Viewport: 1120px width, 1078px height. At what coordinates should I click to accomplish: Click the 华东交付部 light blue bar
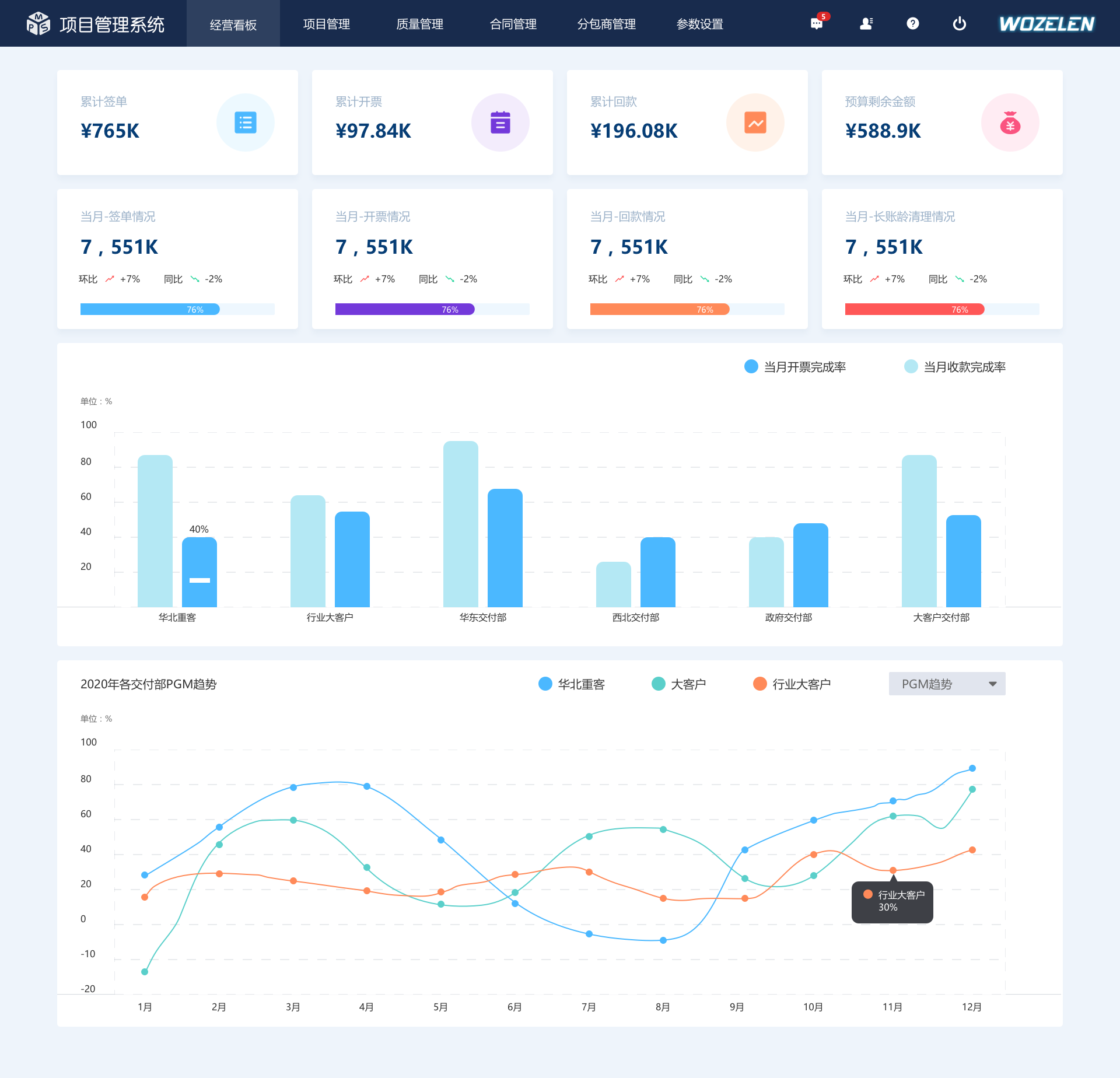(461, 524)
